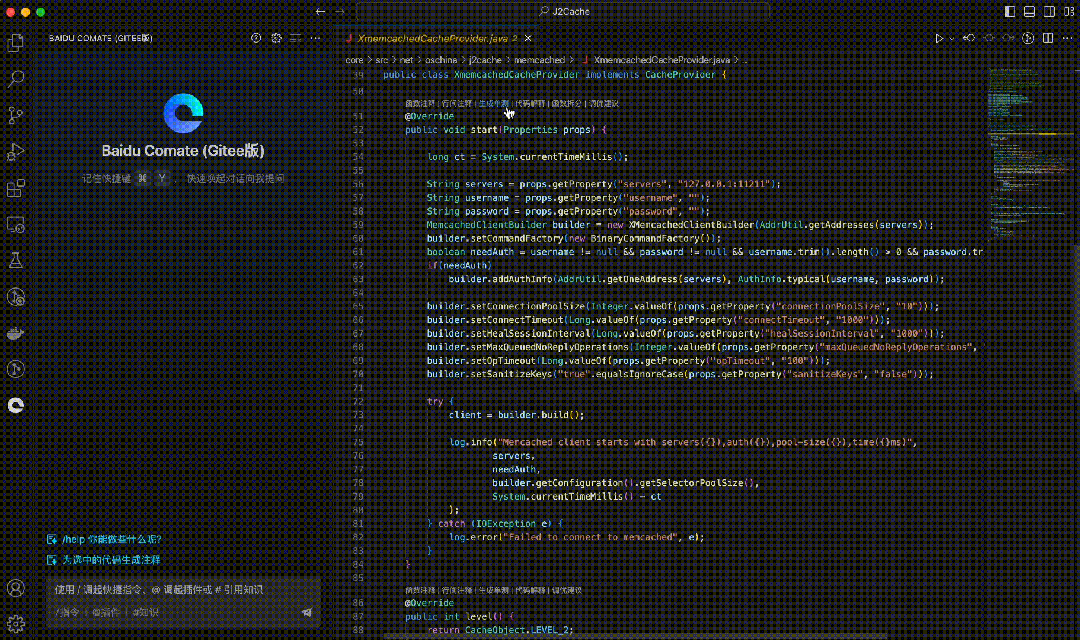Click the Comate panel list icon
The width and height of the screenshot is (1080, 640).
coord(295,39)
